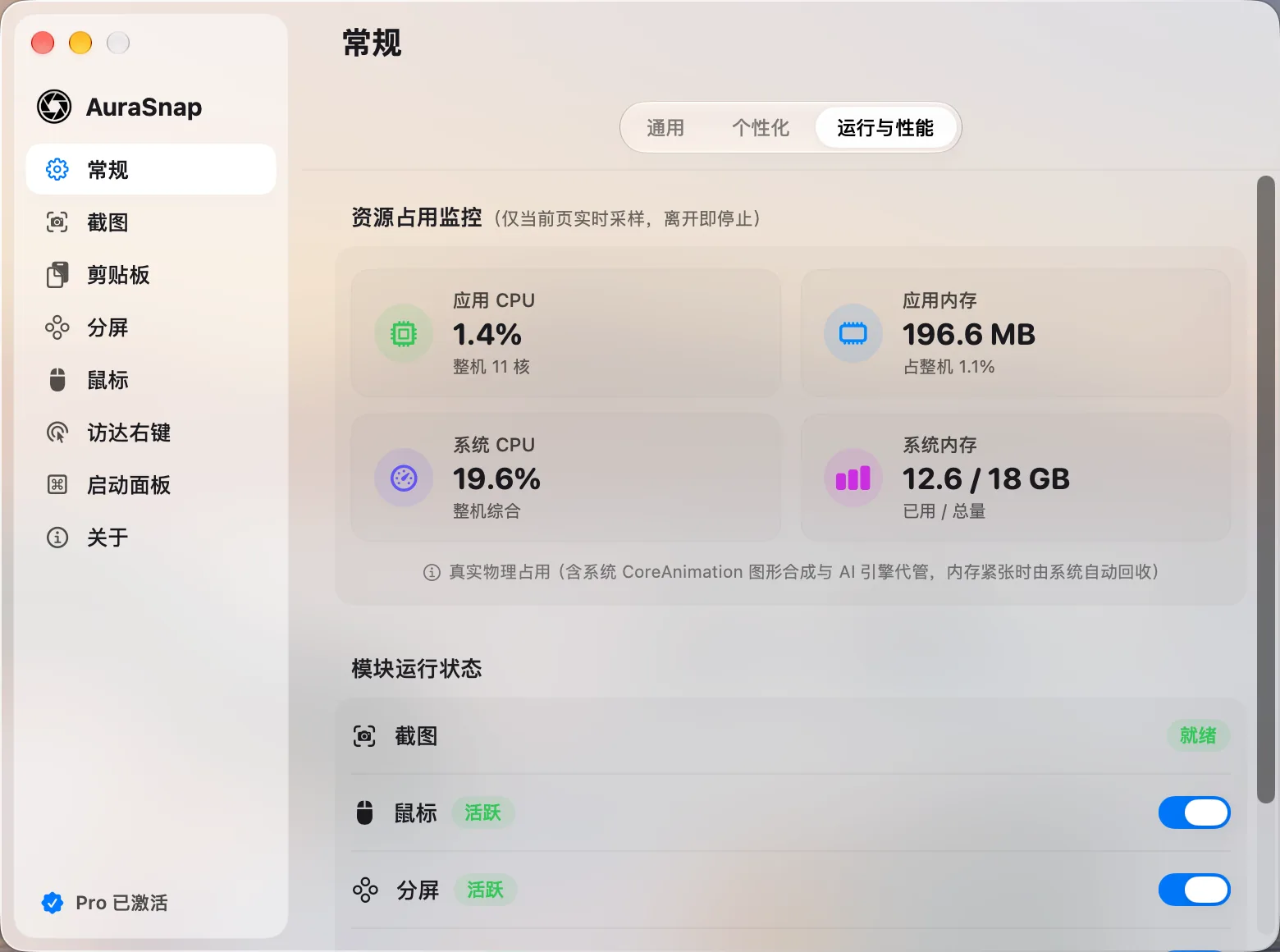Image resolution: width=1280 pixels, height=952 pixels.
Task: Switch to the 个性化 tab
Action: pyautogui.click(x=761, y=128)
